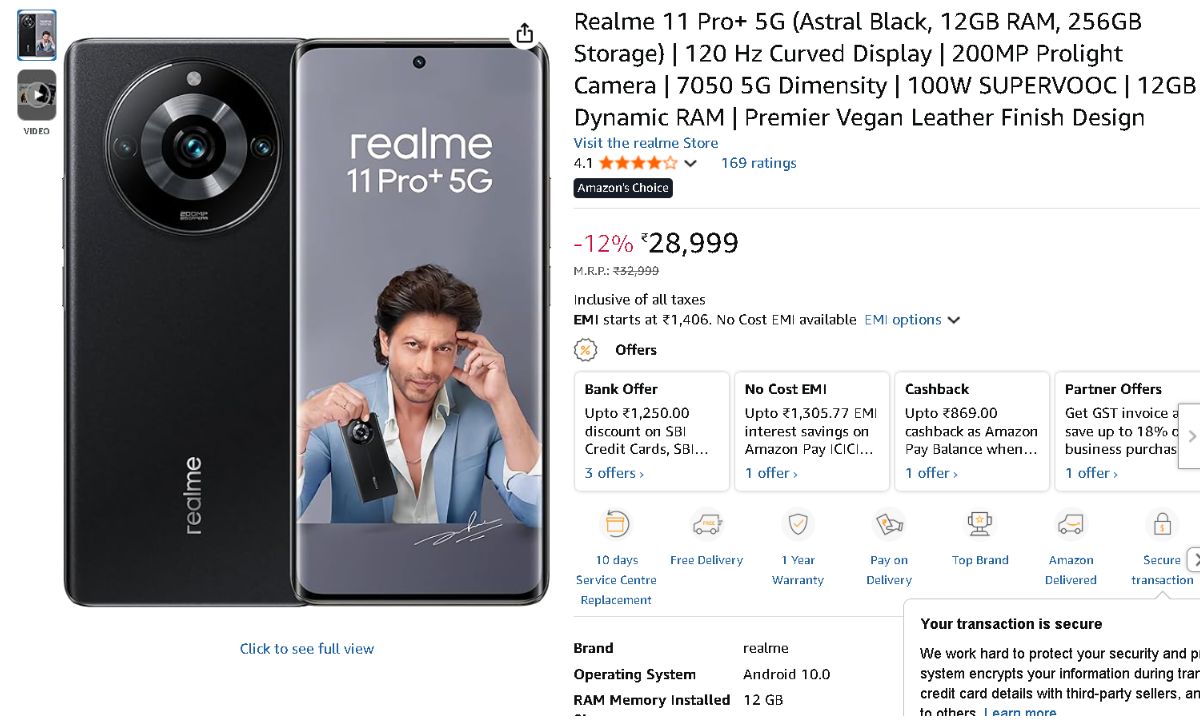Click the 1 Year Warranty shield icon
The width and height of the screenshot is (1200, 720).
coord(798,524)
